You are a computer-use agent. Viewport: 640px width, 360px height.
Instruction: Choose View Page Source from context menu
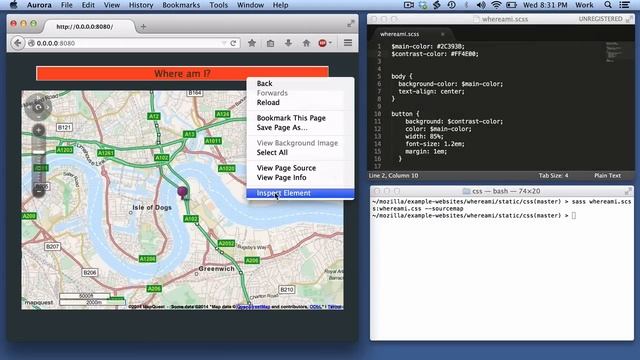click(300, 168)
